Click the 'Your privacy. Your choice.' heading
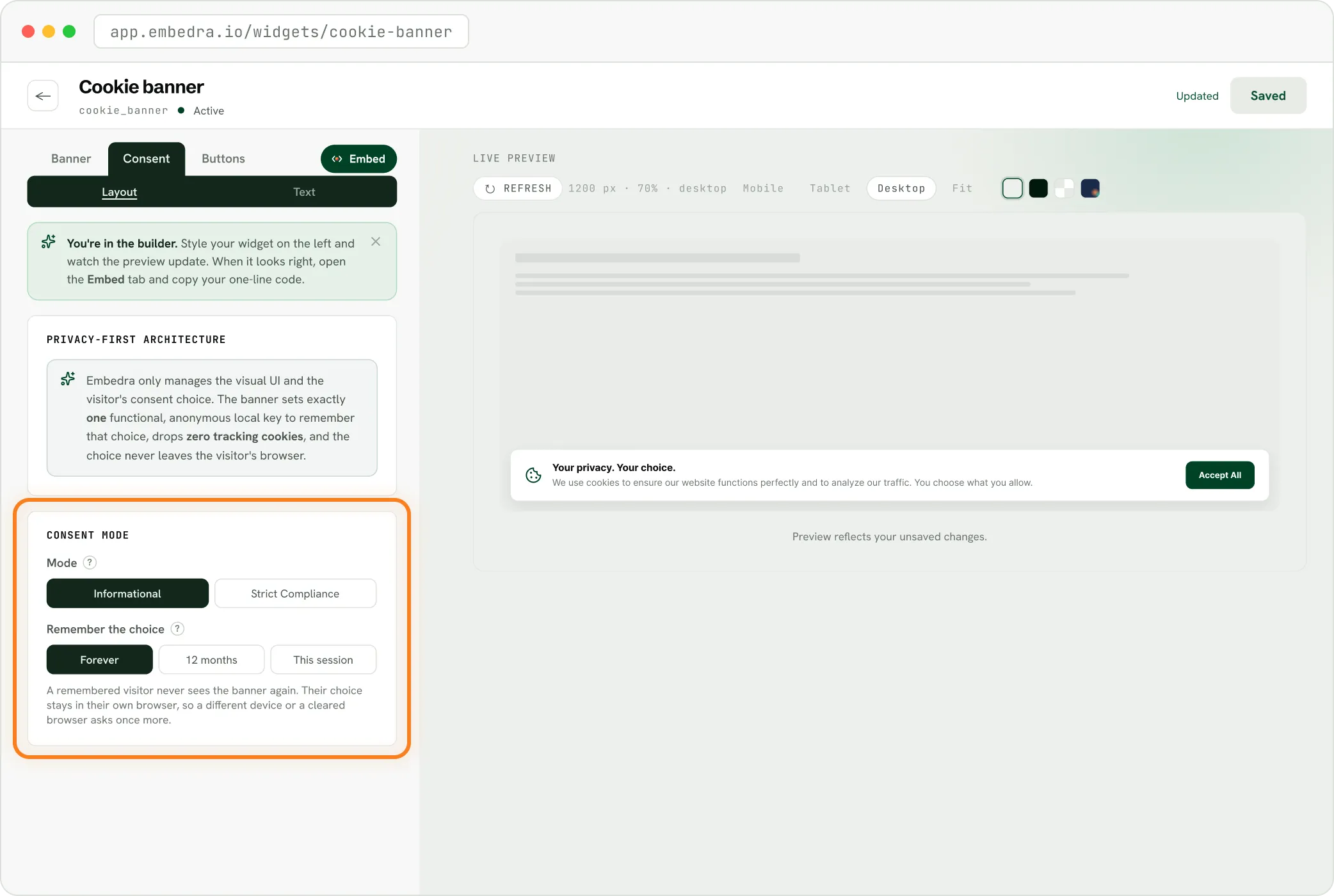 point(614,467)
